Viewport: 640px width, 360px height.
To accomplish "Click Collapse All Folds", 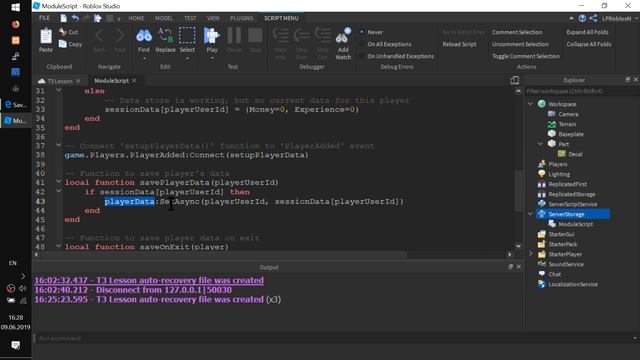I will tap(589, 44).
